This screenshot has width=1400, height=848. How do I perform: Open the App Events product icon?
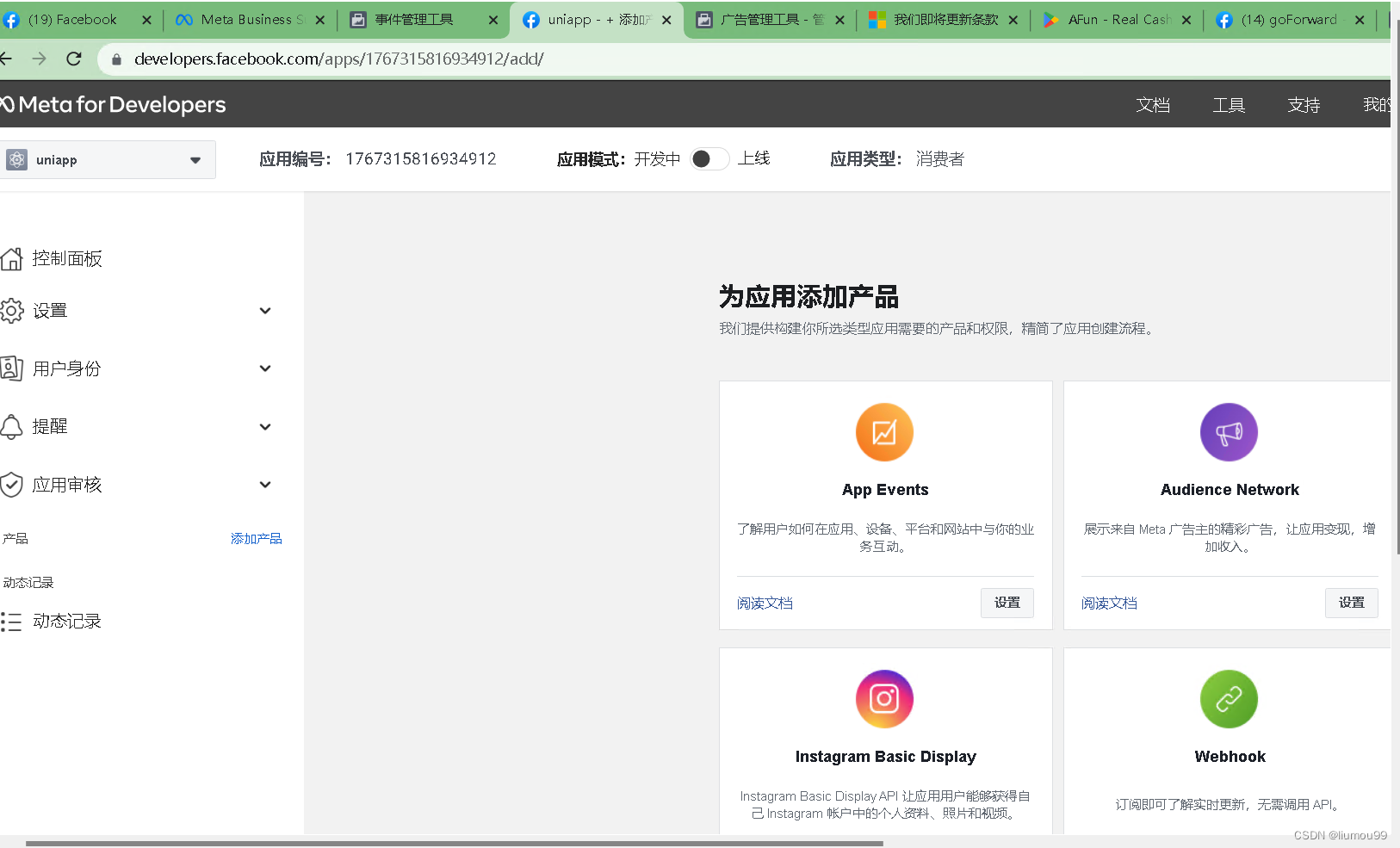click(x=885, y=432)
